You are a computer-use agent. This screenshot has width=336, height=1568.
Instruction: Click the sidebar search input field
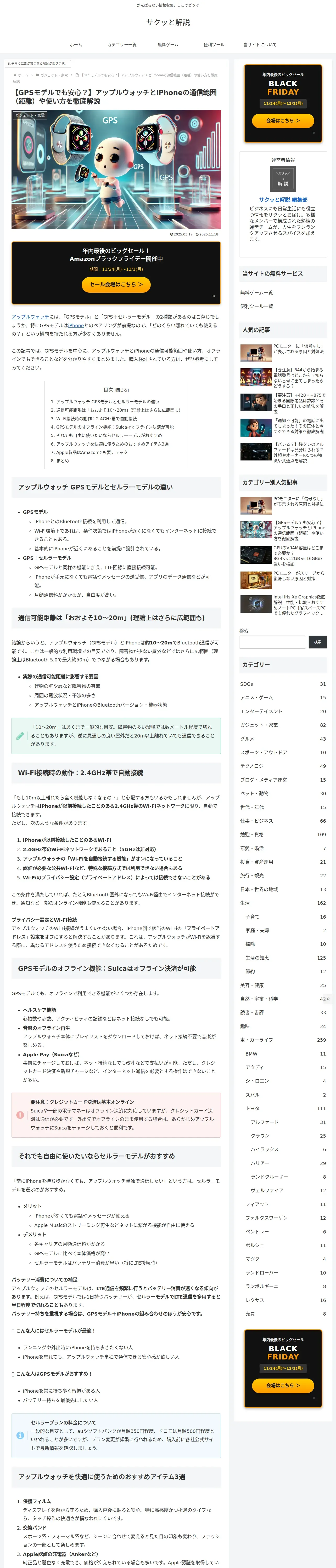(273, 642)
